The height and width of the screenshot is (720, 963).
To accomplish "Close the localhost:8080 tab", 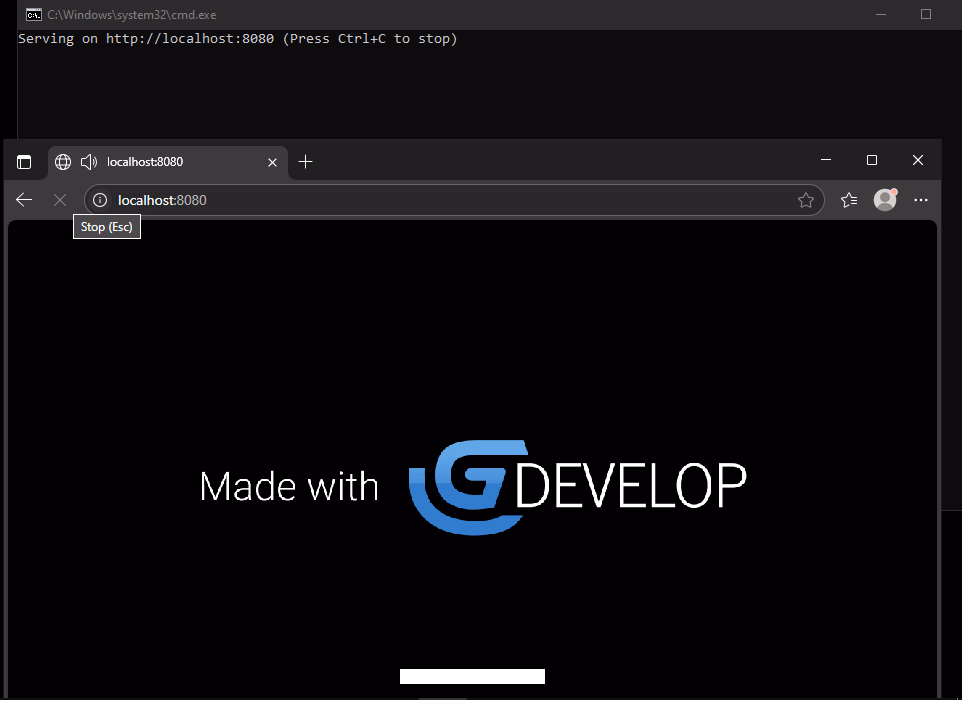I will tap(272, 162).
